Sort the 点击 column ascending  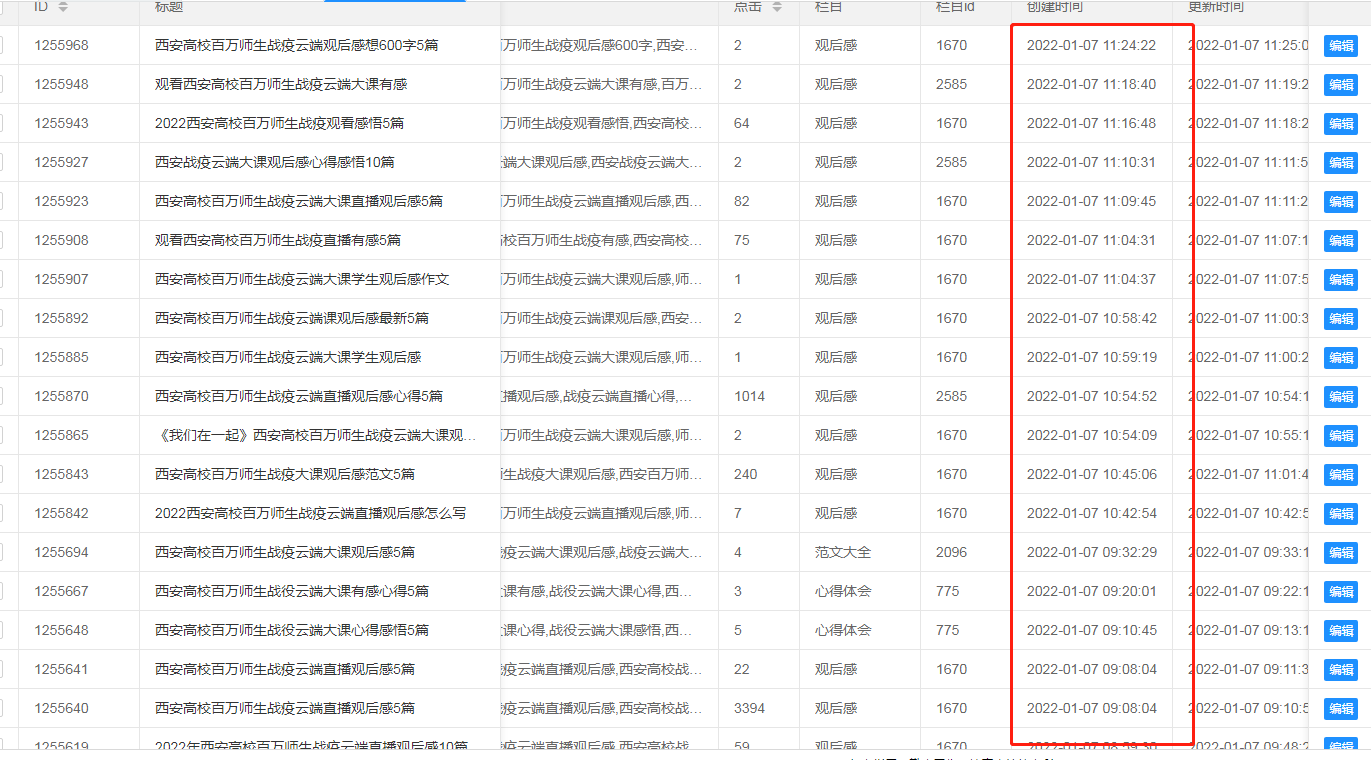(777, 4)
